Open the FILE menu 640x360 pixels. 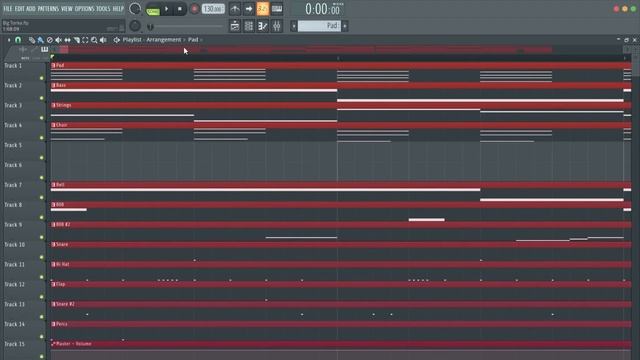tap(8, 9)
